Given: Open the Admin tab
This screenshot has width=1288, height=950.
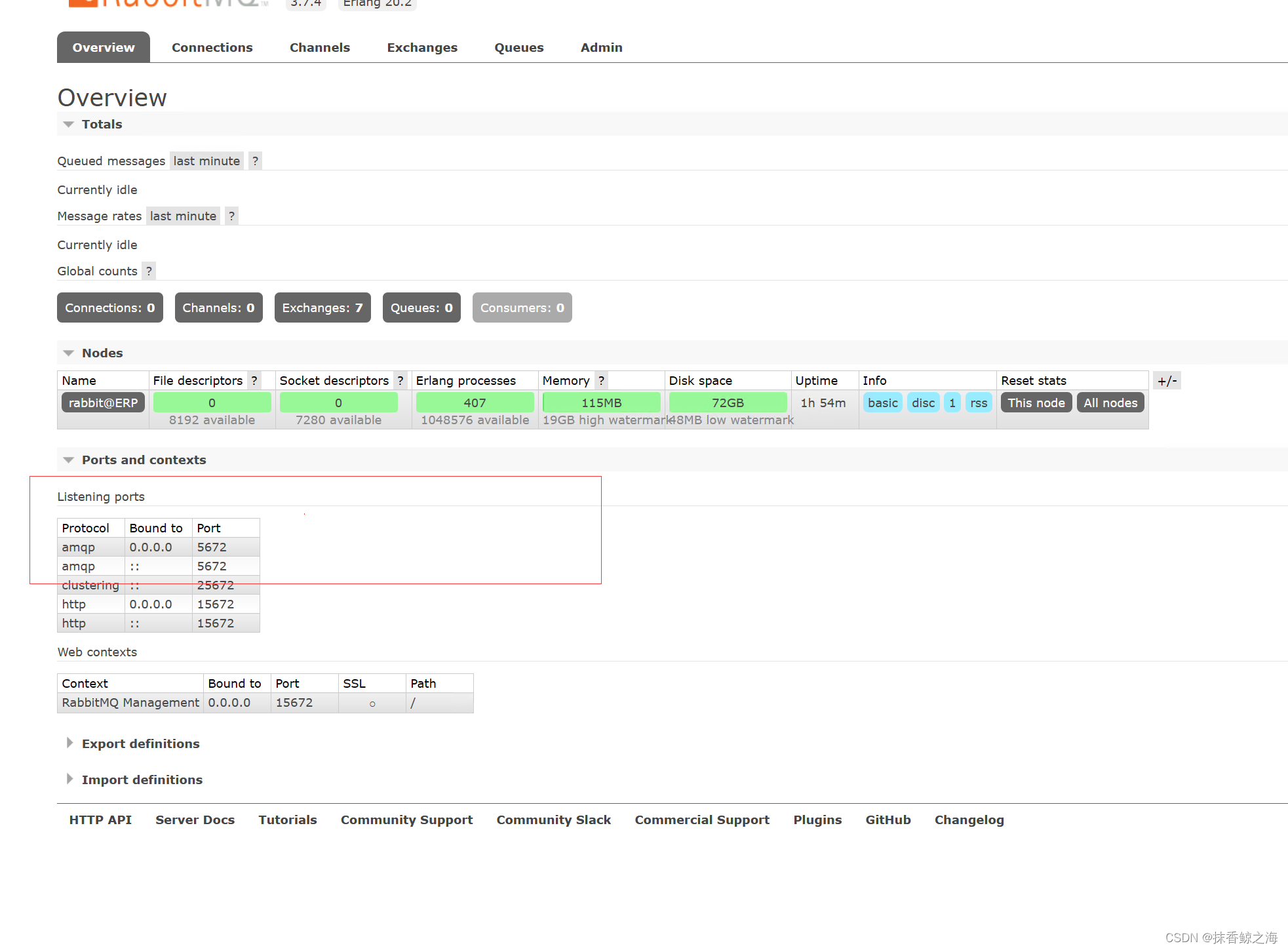Looking at the screenshot, I should pos(602,48).
